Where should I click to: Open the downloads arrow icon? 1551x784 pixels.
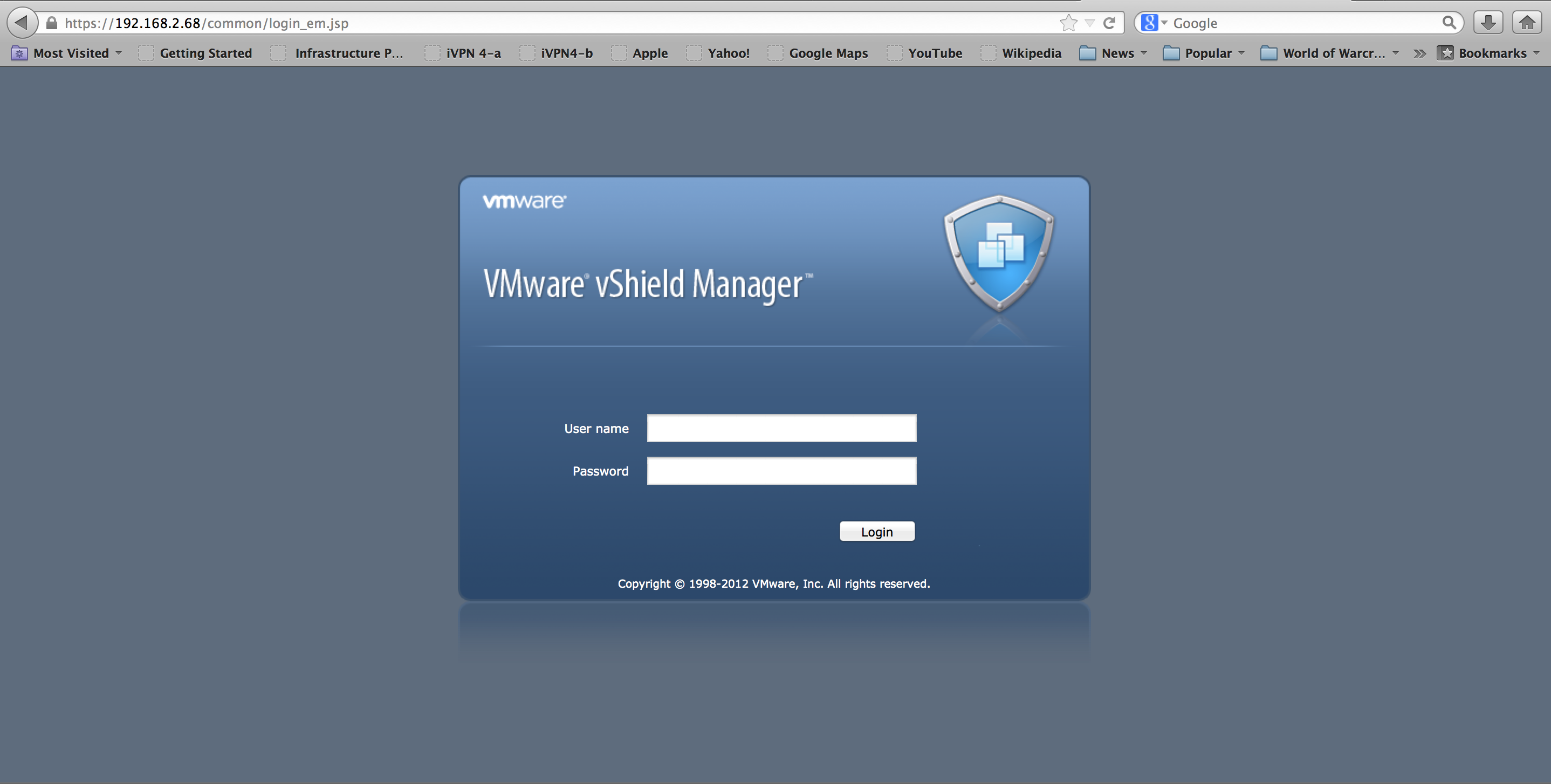point(1488,23)
